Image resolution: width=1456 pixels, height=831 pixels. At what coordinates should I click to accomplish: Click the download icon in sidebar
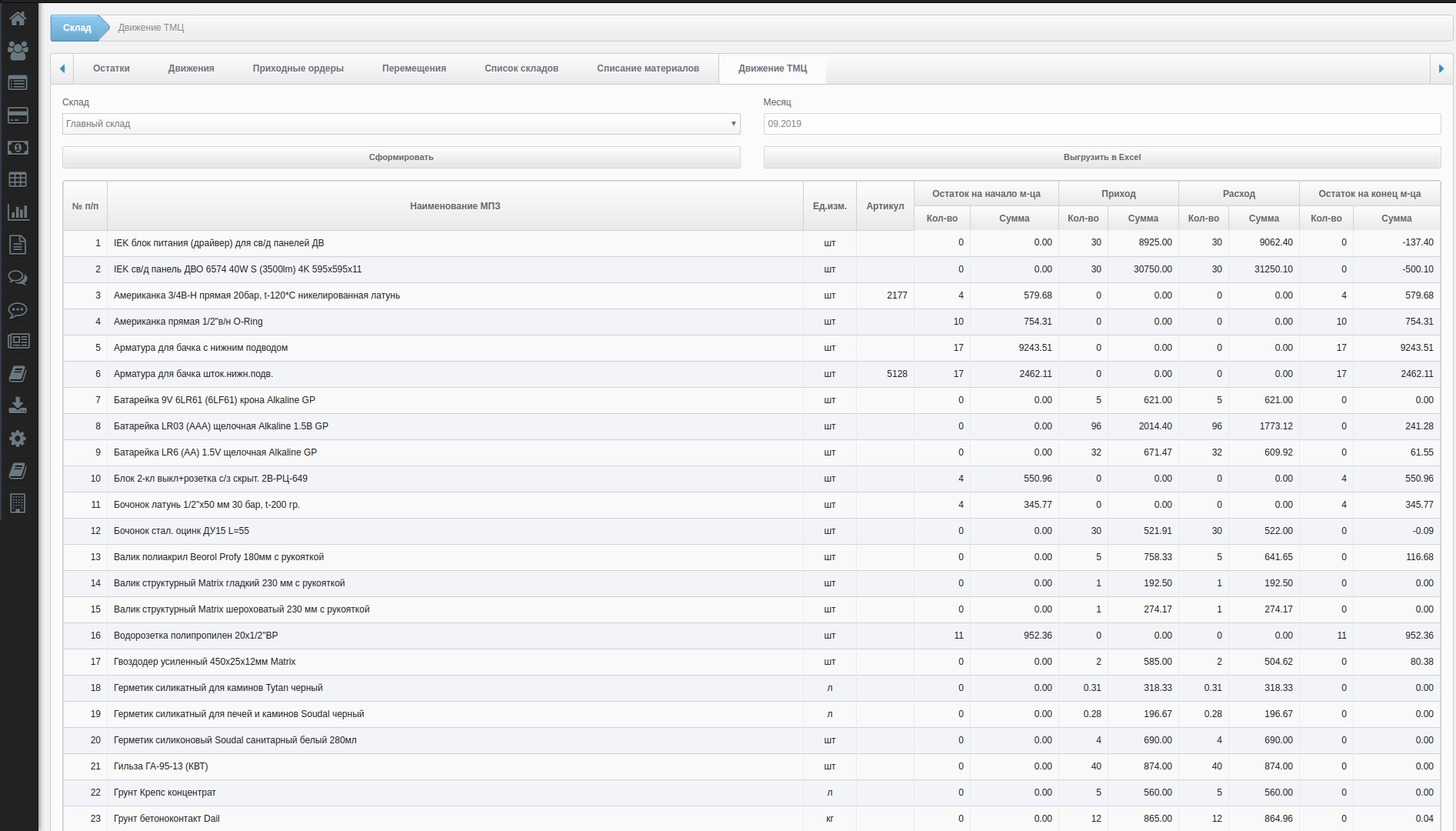(x=18, y=405)
